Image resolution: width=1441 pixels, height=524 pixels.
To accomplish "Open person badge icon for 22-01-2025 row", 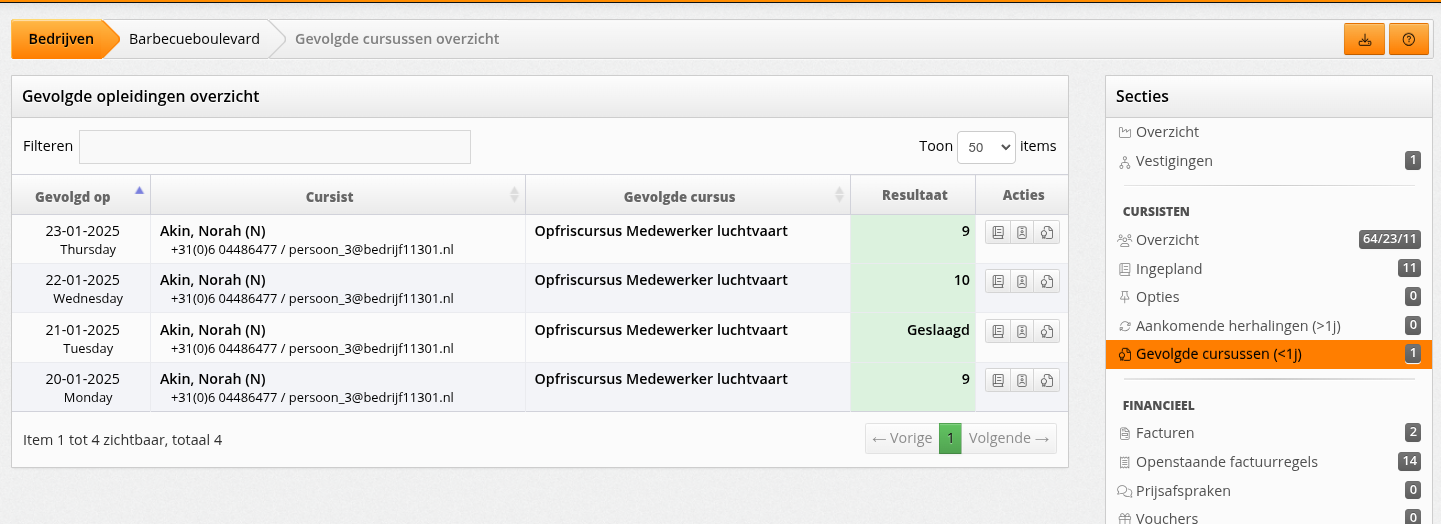I will pos(1022,282).
